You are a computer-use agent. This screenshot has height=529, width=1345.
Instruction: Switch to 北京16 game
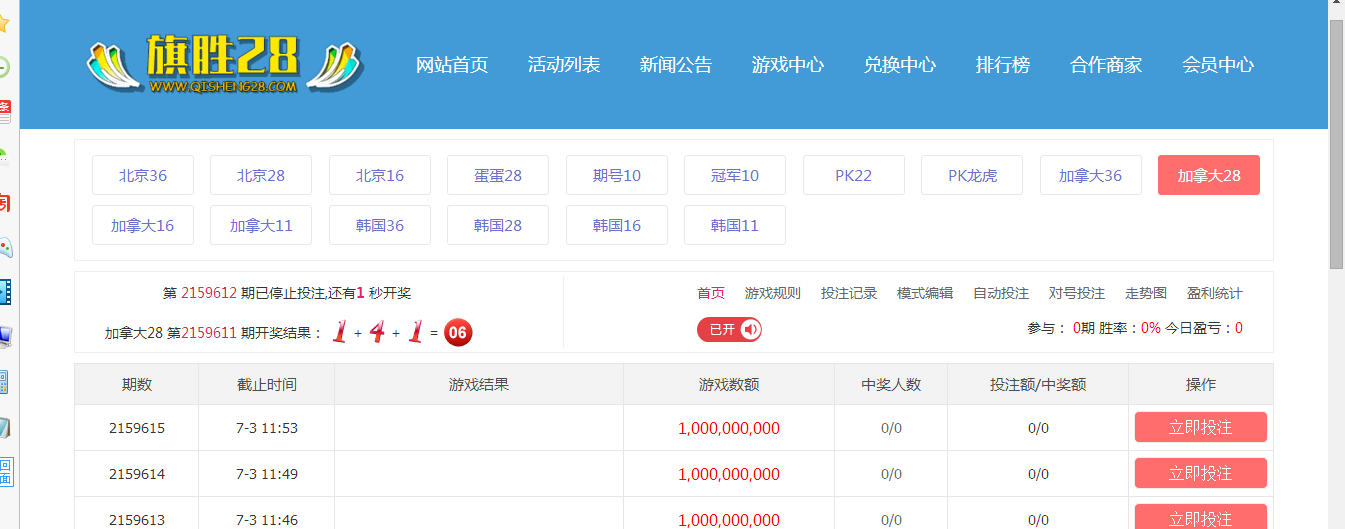380,175
